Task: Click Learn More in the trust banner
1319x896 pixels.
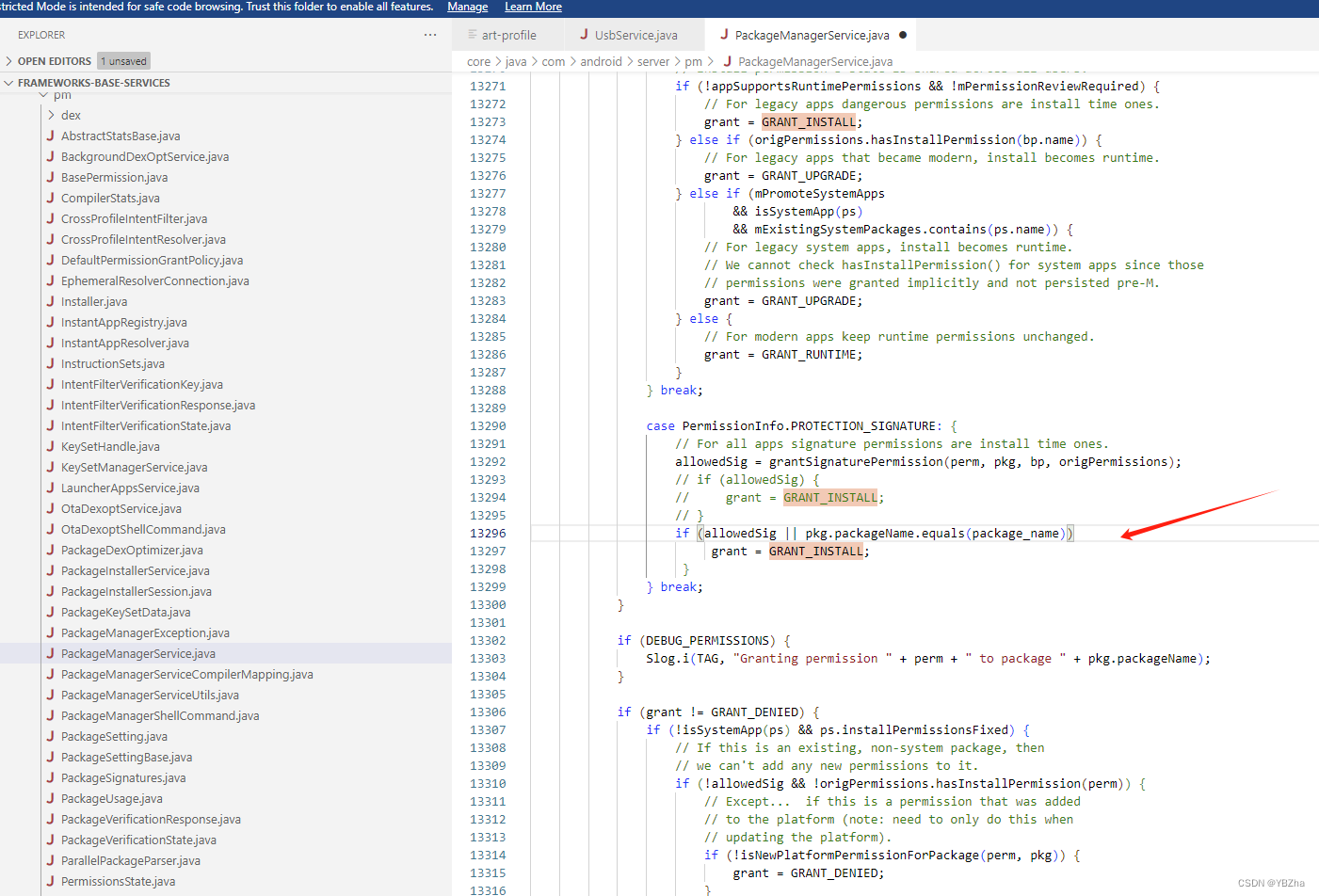Action: click(x=533, y=7)
